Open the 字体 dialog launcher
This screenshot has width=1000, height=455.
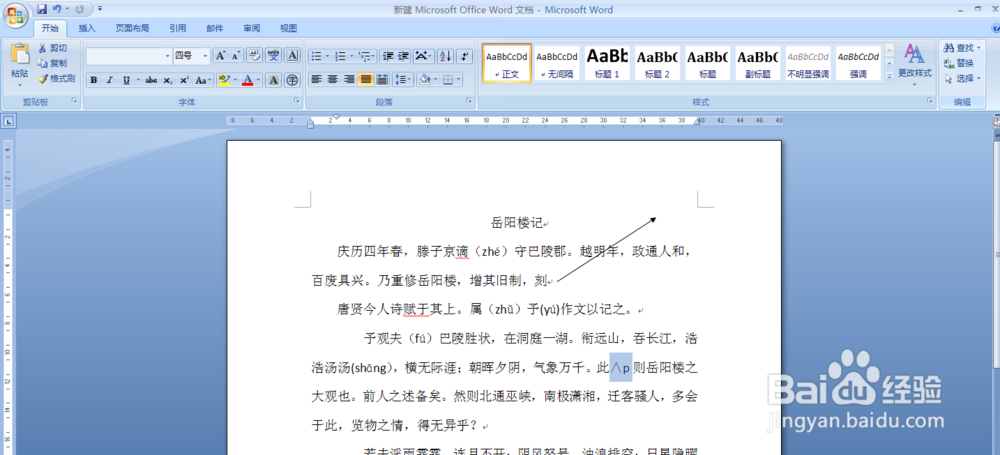click(x=297, y=101)
